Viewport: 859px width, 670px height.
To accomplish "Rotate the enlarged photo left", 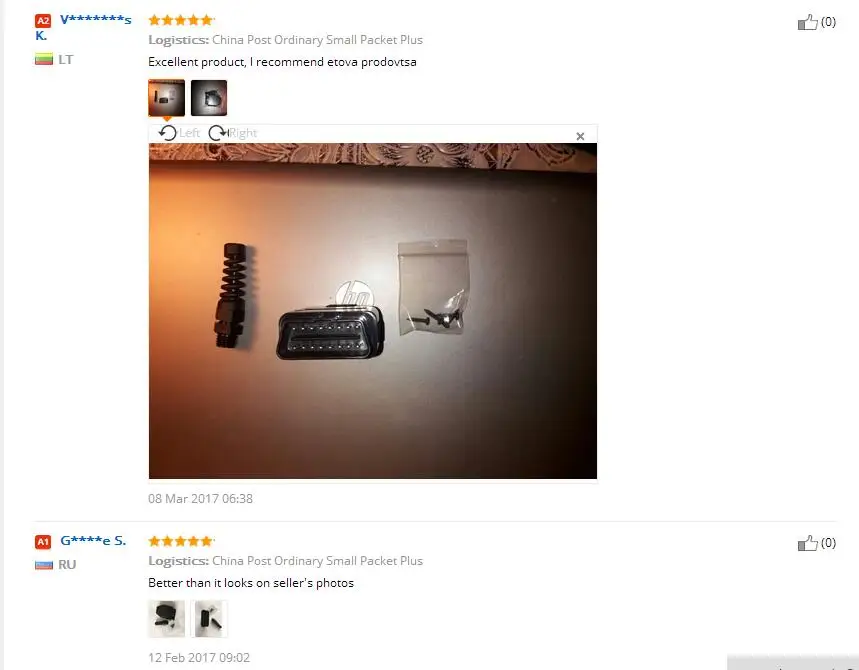I will coord(168,133).
